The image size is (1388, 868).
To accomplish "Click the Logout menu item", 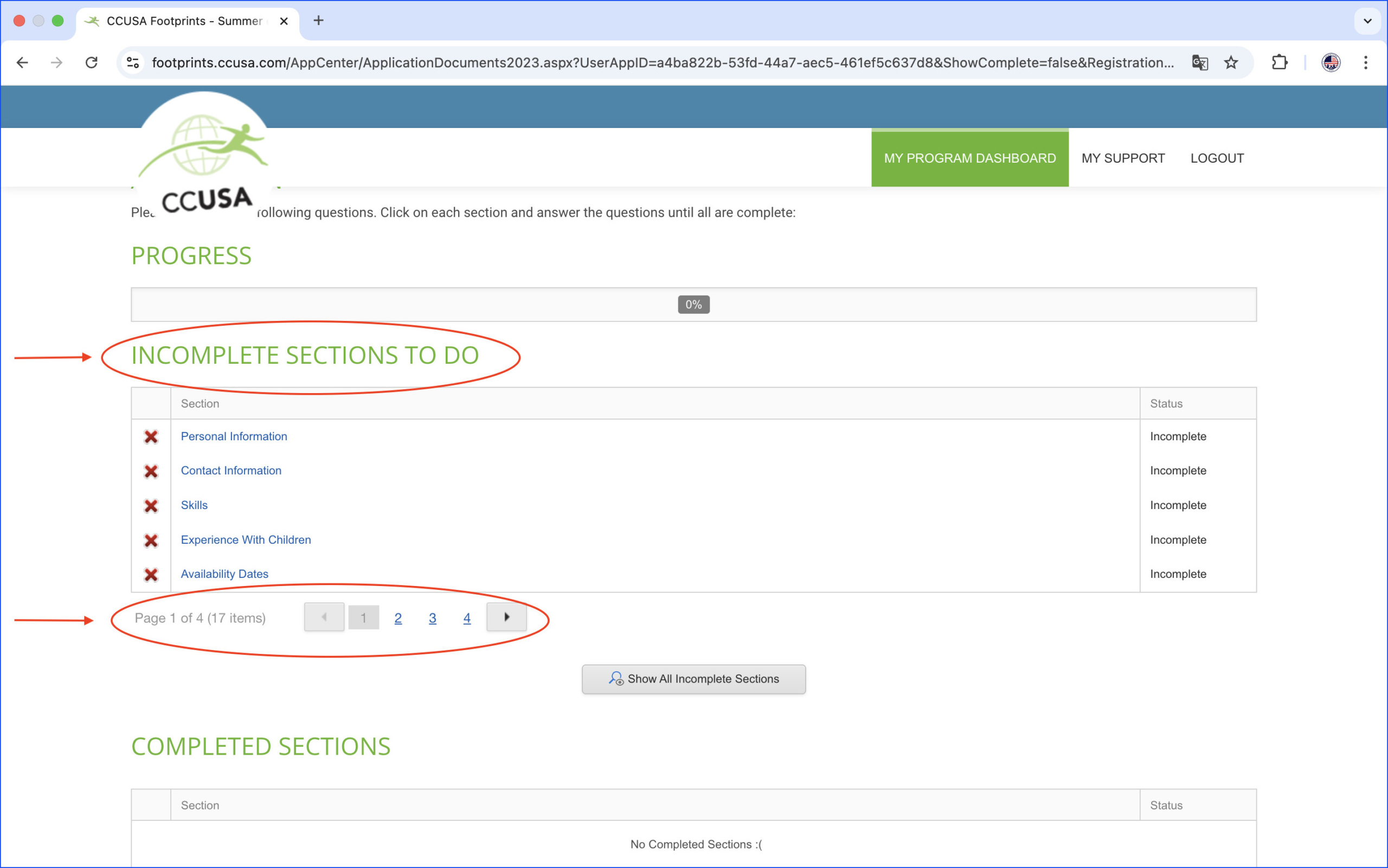I will [x=1217, y=158].
